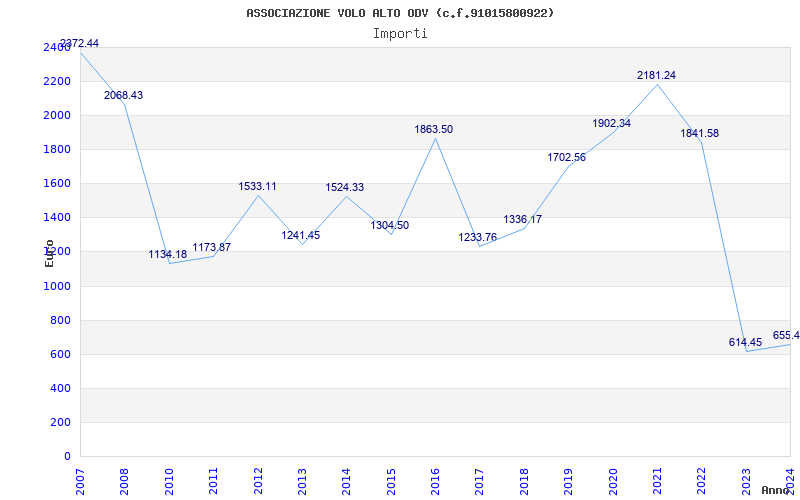Click the x-axis year label 2019
The width and height of the screenshot is (800, 500).
coord(569,481)
